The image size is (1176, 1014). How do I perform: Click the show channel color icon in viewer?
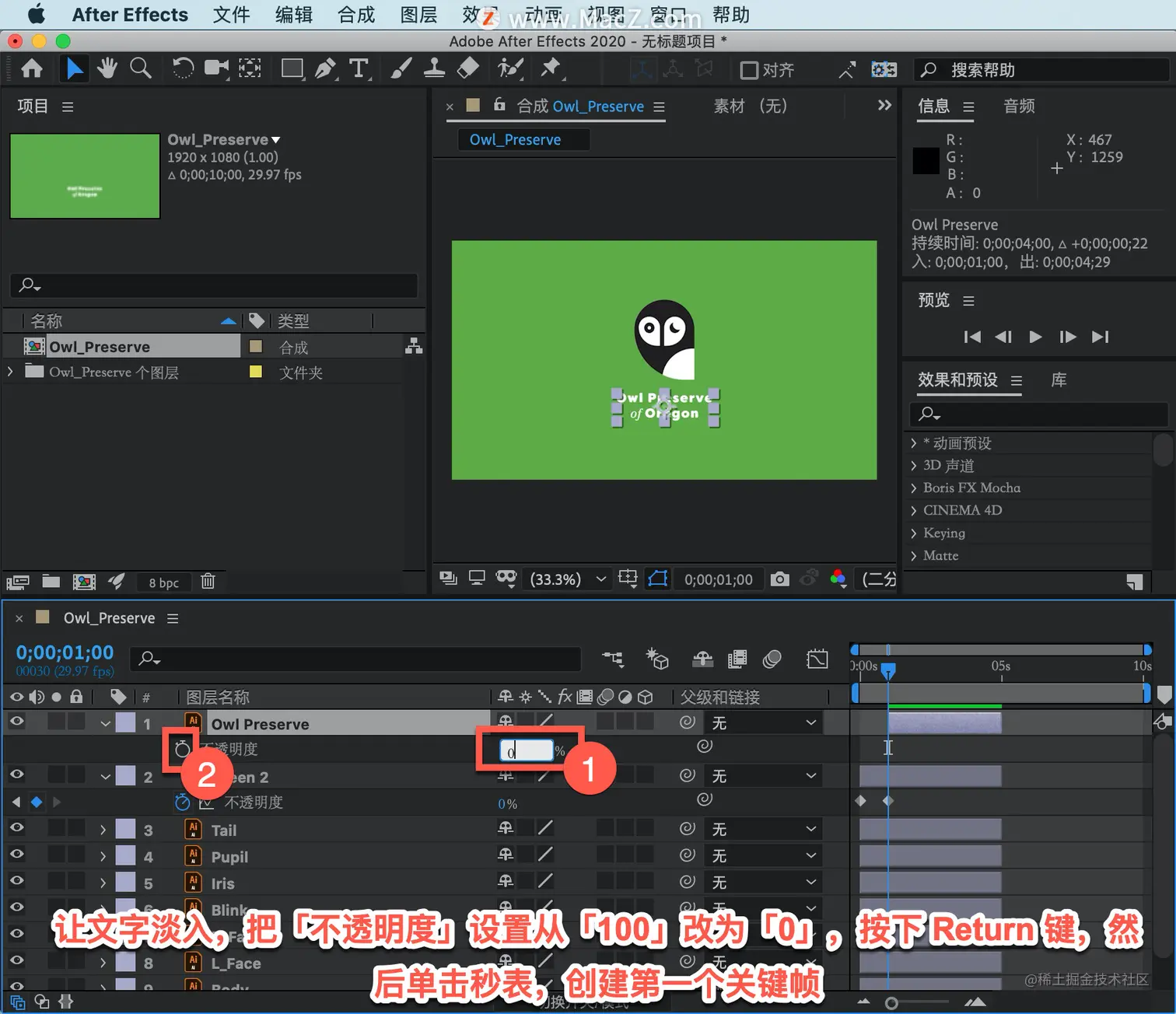838,579
